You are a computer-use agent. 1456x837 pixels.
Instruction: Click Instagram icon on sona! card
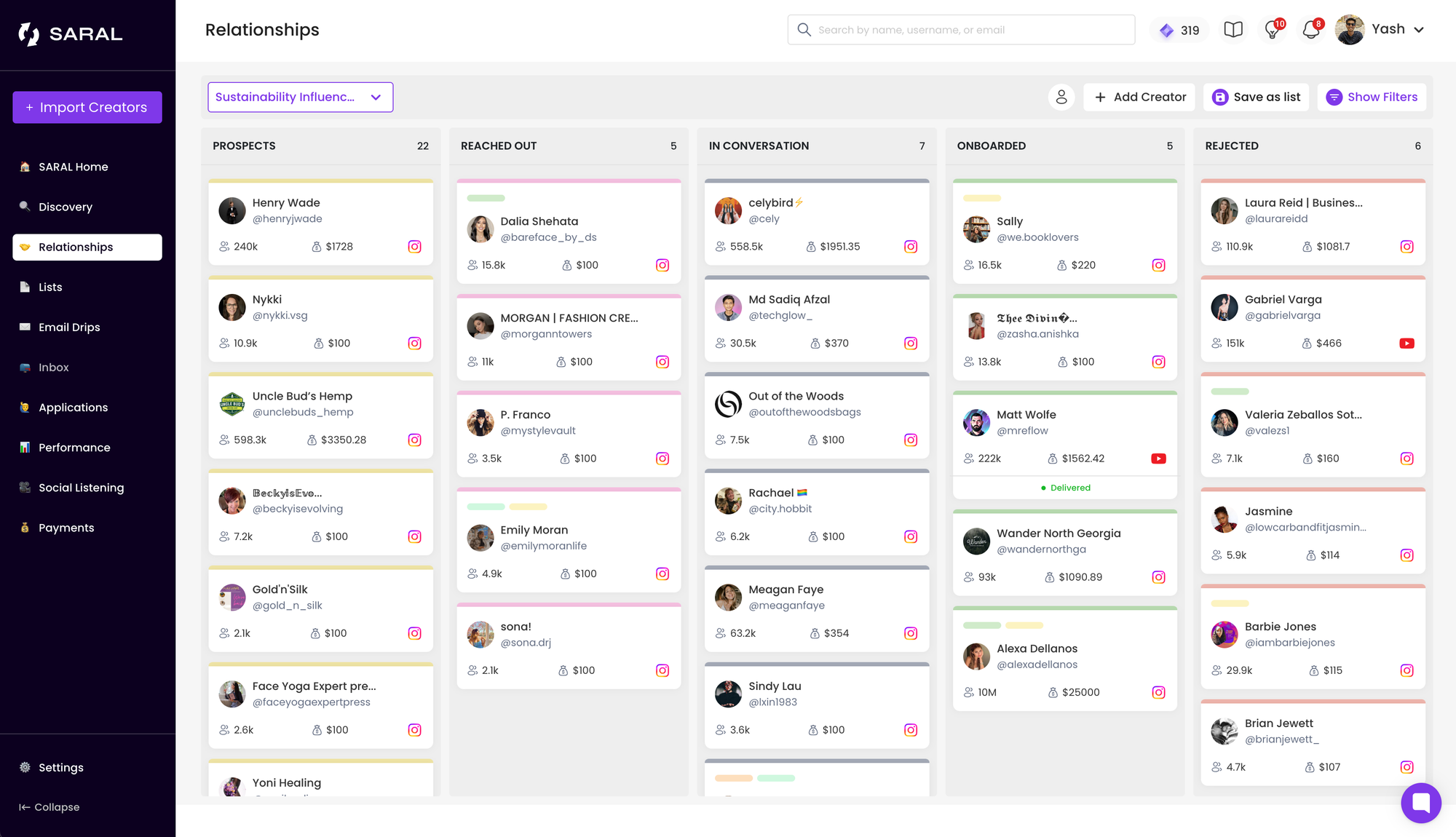click(662, 670)
